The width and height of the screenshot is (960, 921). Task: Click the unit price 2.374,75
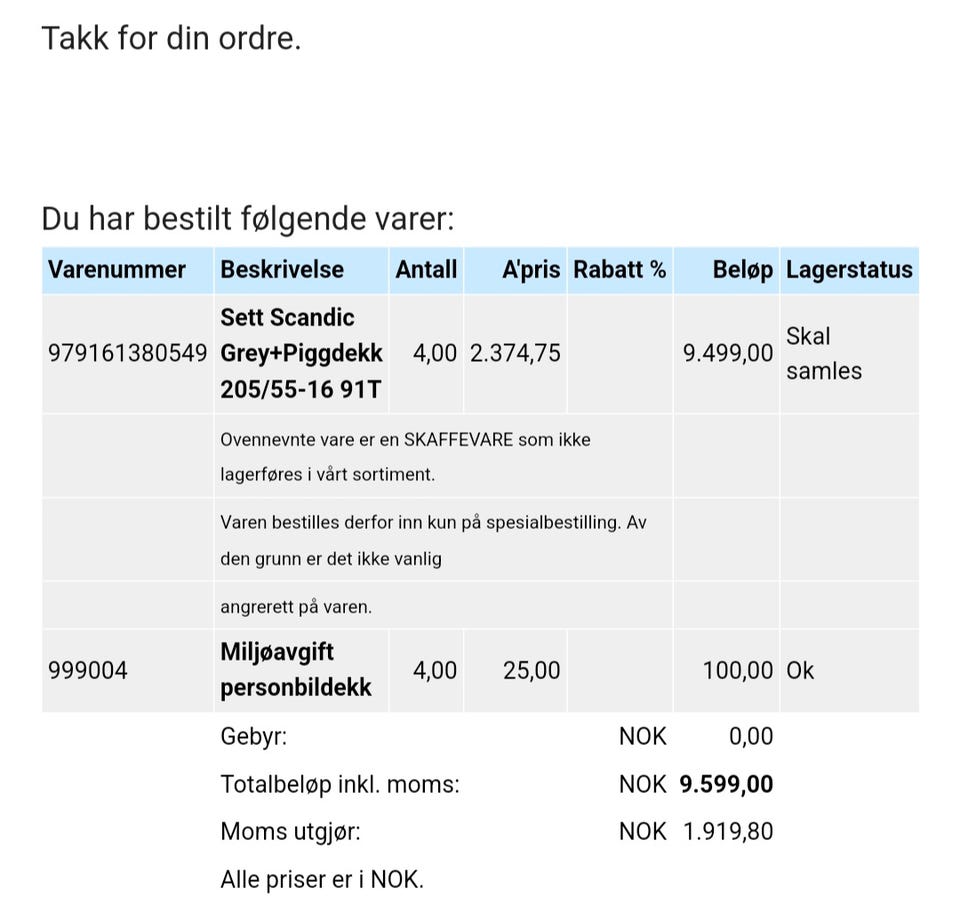pyautogui.click(x=515, y=353)
